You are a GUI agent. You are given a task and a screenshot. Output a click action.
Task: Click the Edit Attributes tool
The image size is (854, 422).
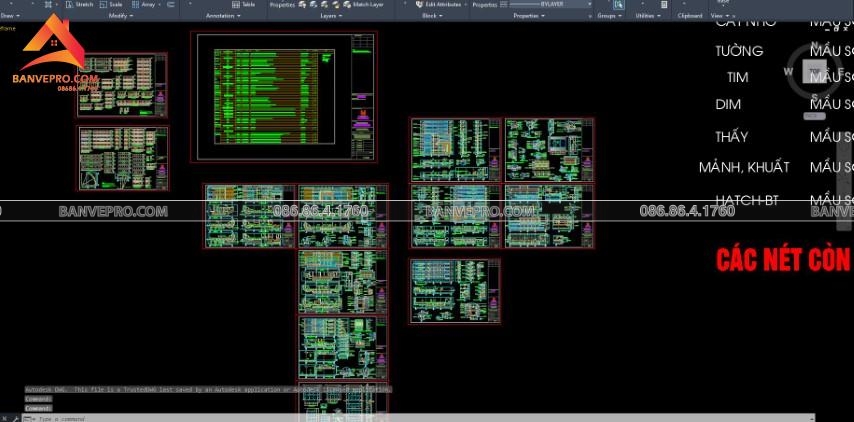coord(438,4)
